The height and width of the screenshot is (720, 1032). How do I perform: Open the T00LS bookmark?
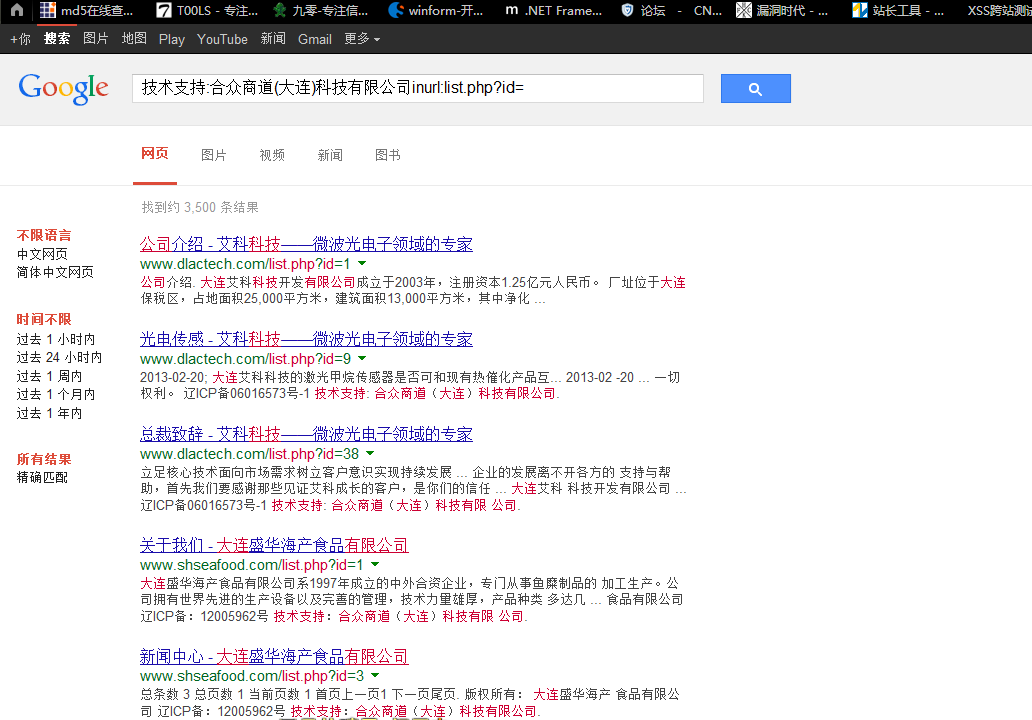coord(207,10)
